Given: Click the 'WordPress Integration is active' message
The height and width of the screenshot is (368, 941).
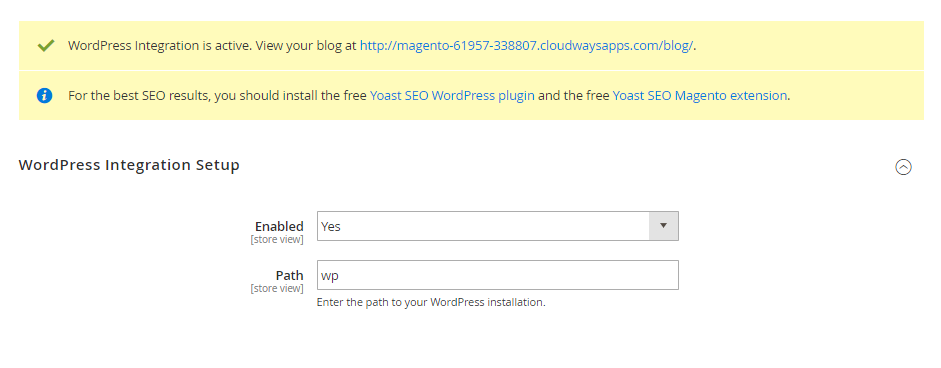Looking at the screenshot, I should [x=382, y=46].
